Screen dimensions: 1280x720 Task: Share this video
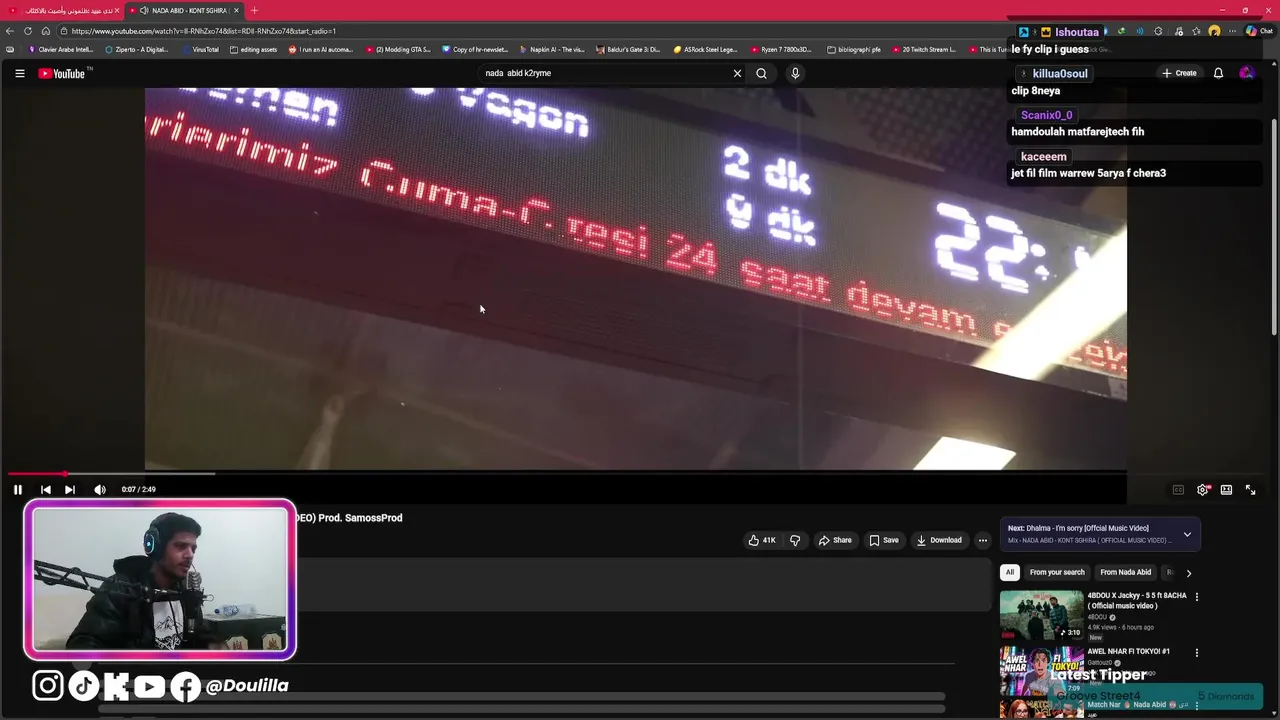(835, 540)
